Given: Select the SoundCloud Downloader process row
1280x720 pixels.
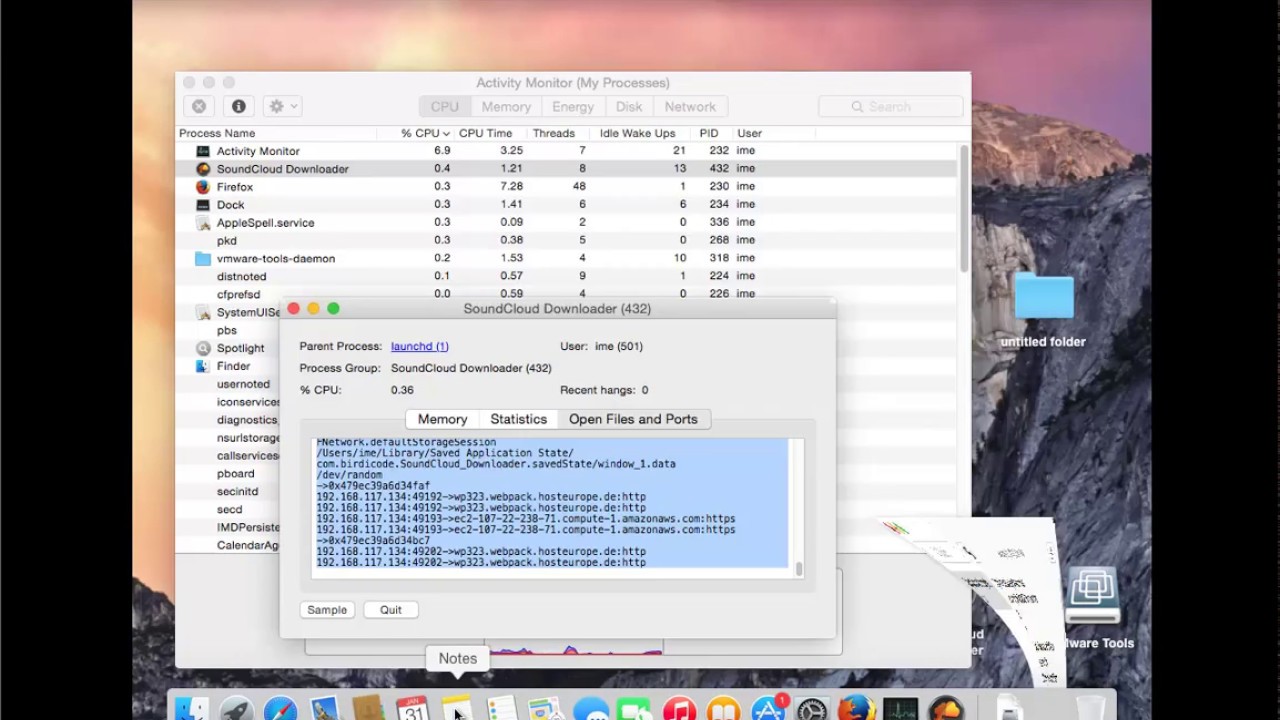Looking at the screenshot, I should [x=567, y=169].
